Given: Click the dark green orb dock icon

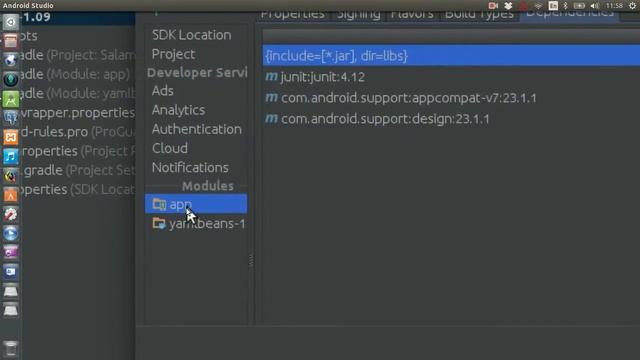Looking at the screenshot, I should [11, 80].
